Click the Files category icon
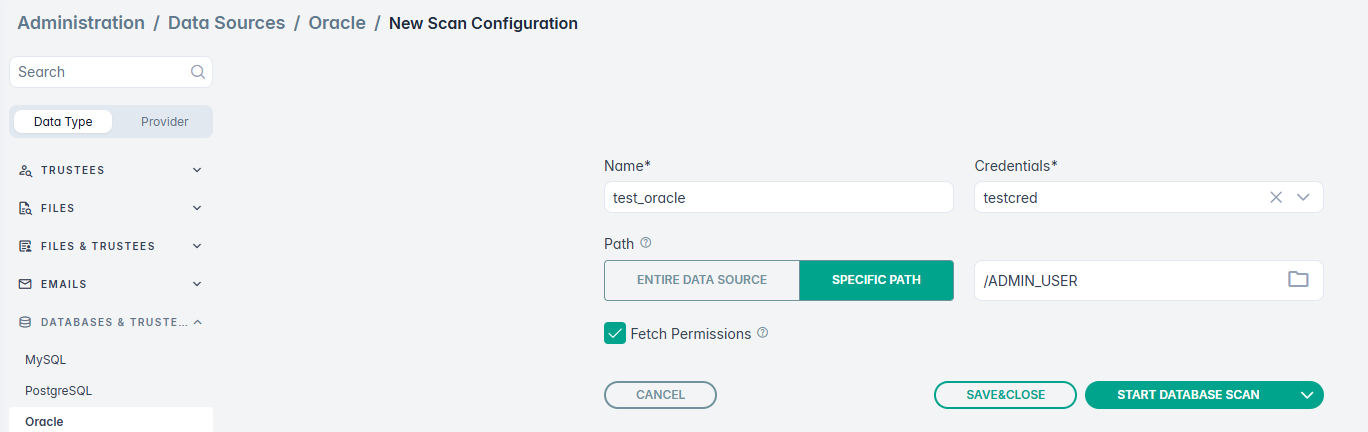This screenshot has height=432, width=1368. coord(26,209)
